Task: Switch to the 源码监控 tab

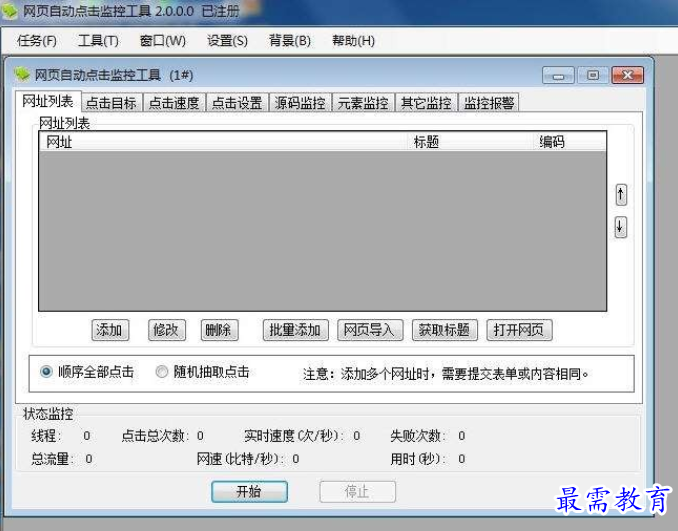Action: 301,103
